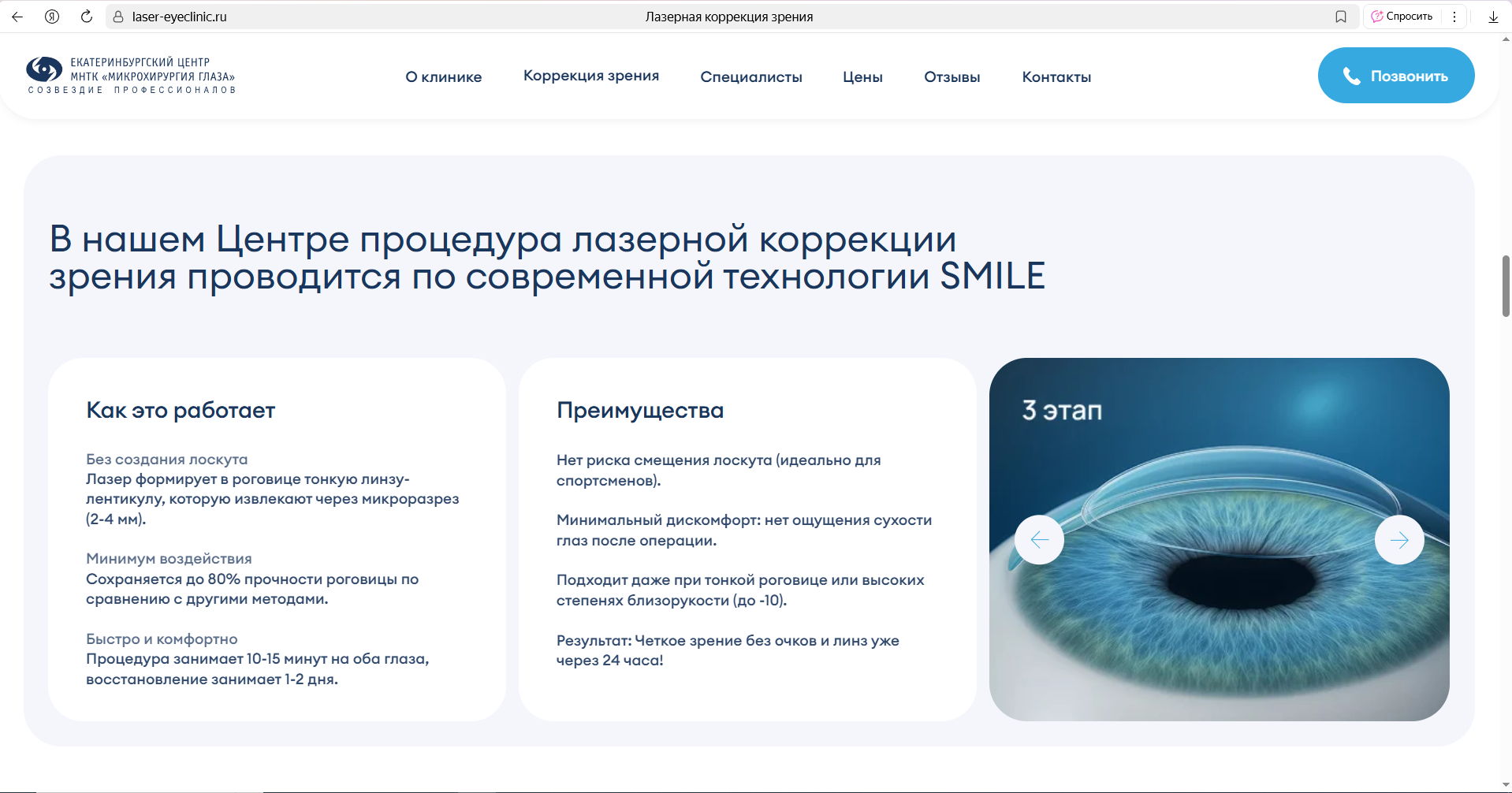Screen dimensions: 1512x793
Task: Bookmark this page with the bookmark icon
Action: click(x=1341, y=17)
